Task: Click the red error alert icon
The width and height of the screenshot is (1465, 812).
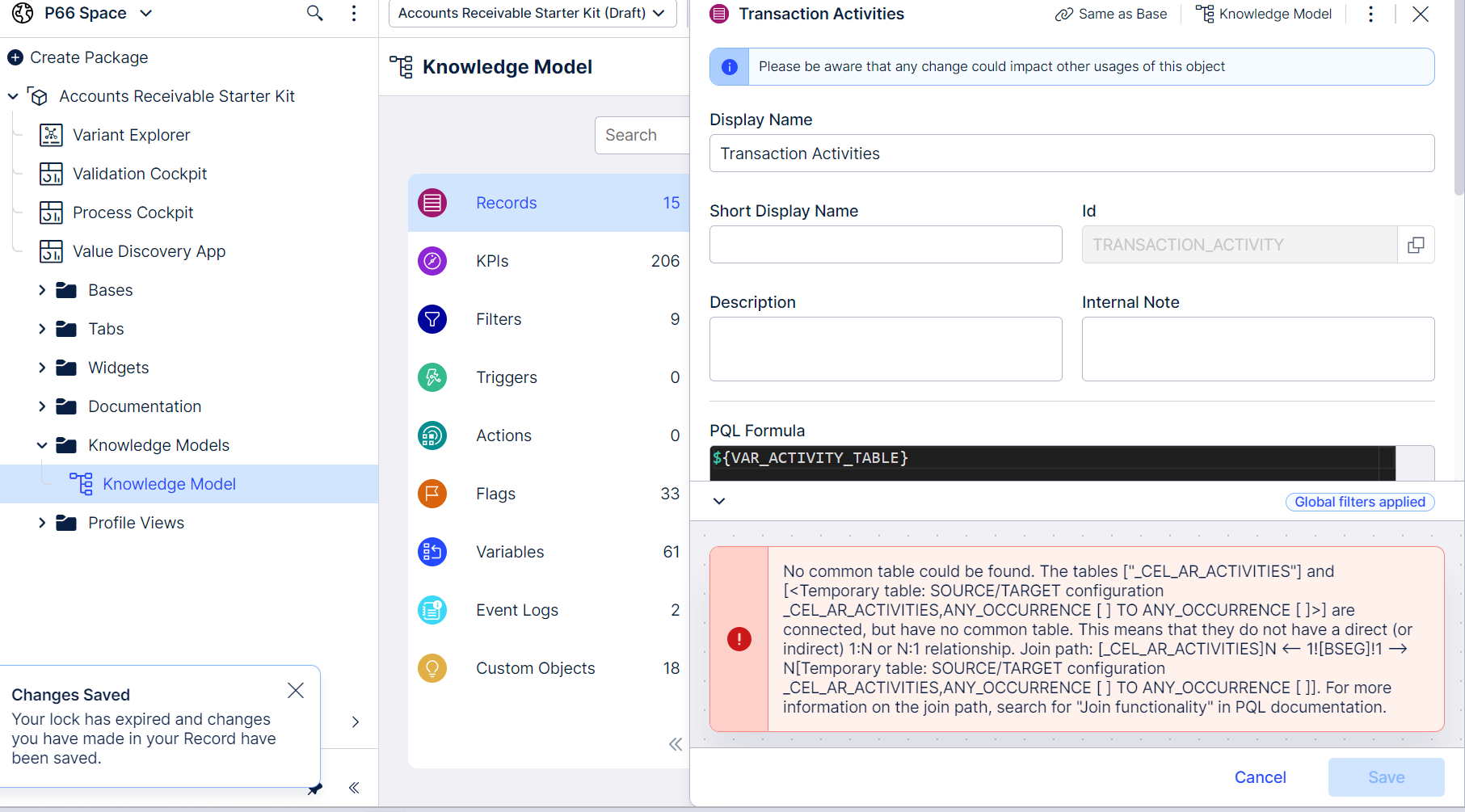Action: pos(739,639)
